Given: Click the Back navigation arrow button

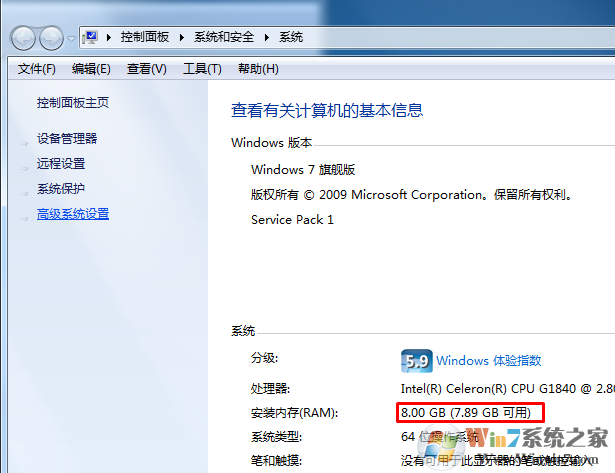Looking at the screenshot, I should (x=23, y=38).
